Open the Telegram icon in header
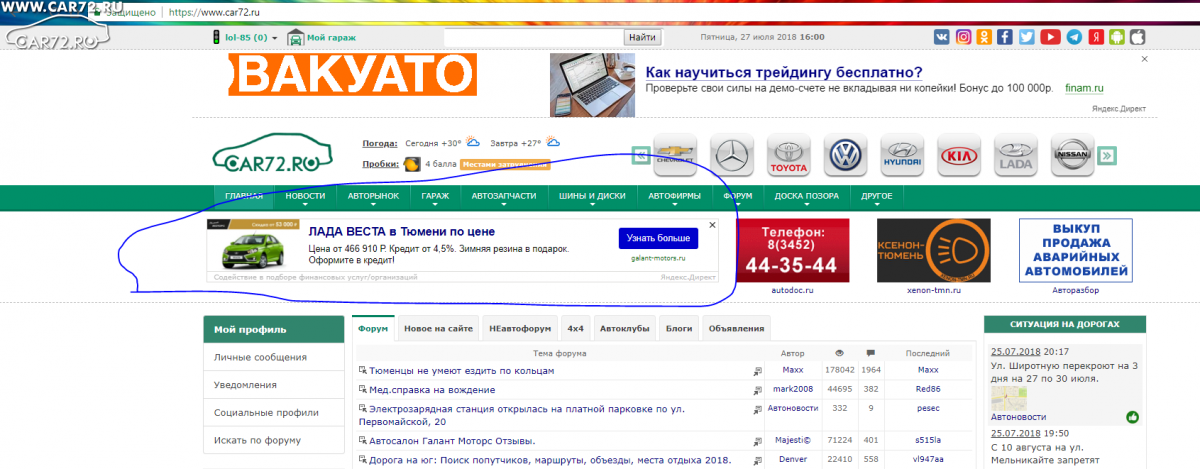This screenshot has width=1200, height=469. coord(1074,37)
